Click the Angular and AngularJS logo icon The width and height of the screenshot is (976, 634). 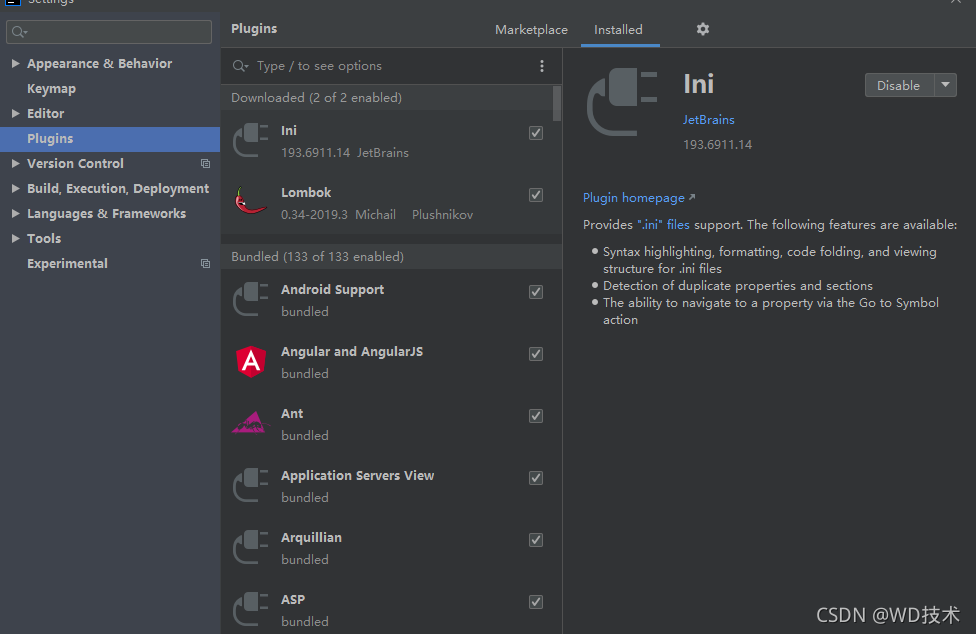(251, 361)
